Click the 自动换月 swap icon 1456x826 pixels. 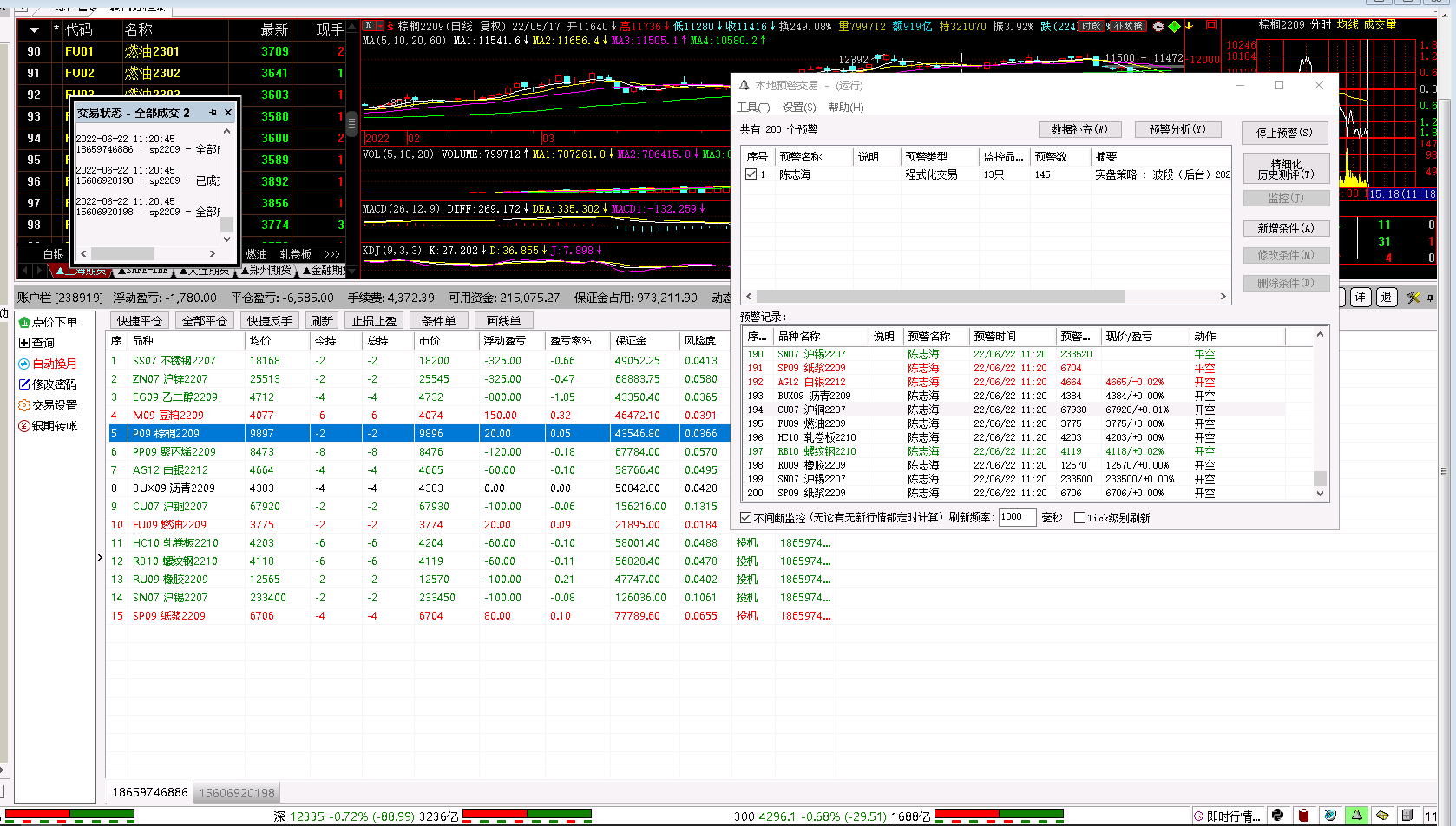(x=24, y=364)
